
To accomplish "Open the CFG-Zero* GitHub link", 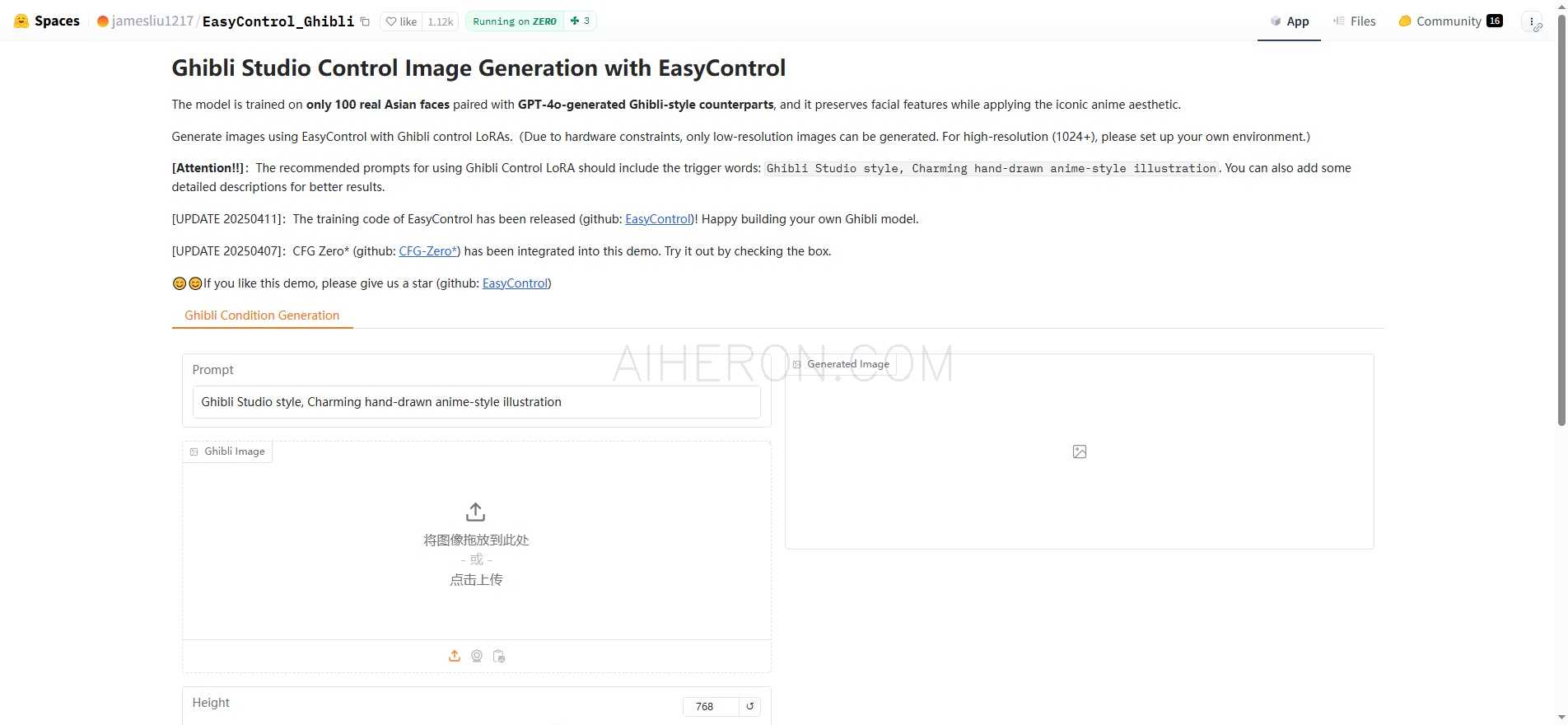I will click(x=427, y=251).
